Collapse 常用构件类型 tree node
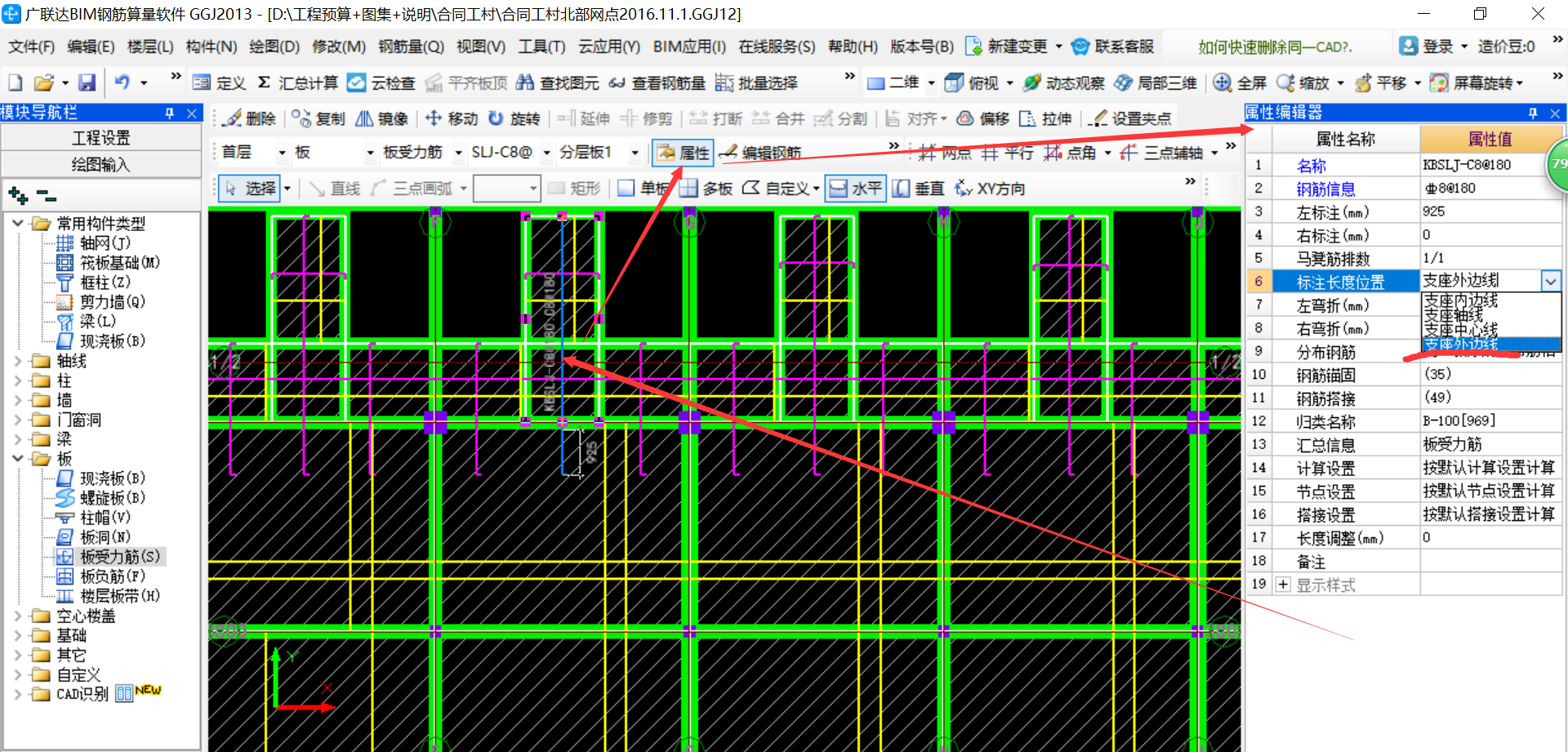 click(x=17, y=223)
